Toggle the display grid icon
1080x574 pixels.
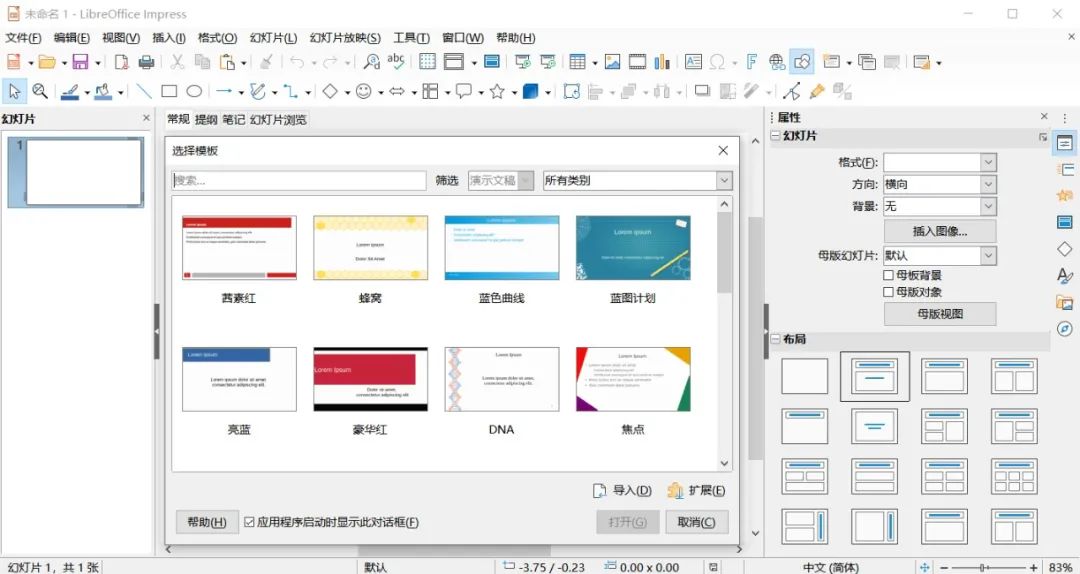click(427, 62)
